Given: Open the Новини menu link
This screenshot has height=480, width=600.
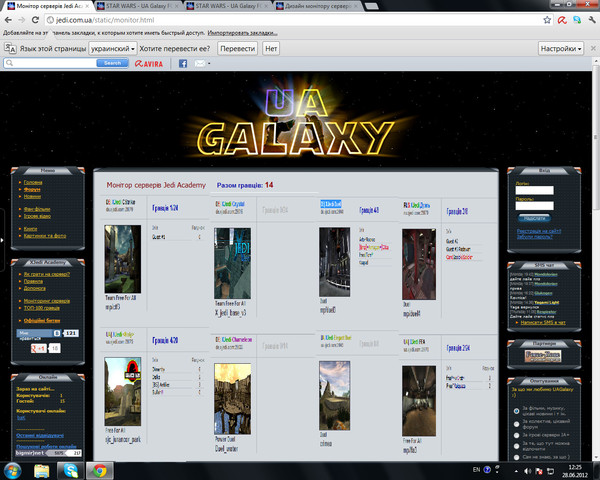Looking at the screenshot, I should coord(32,196).
